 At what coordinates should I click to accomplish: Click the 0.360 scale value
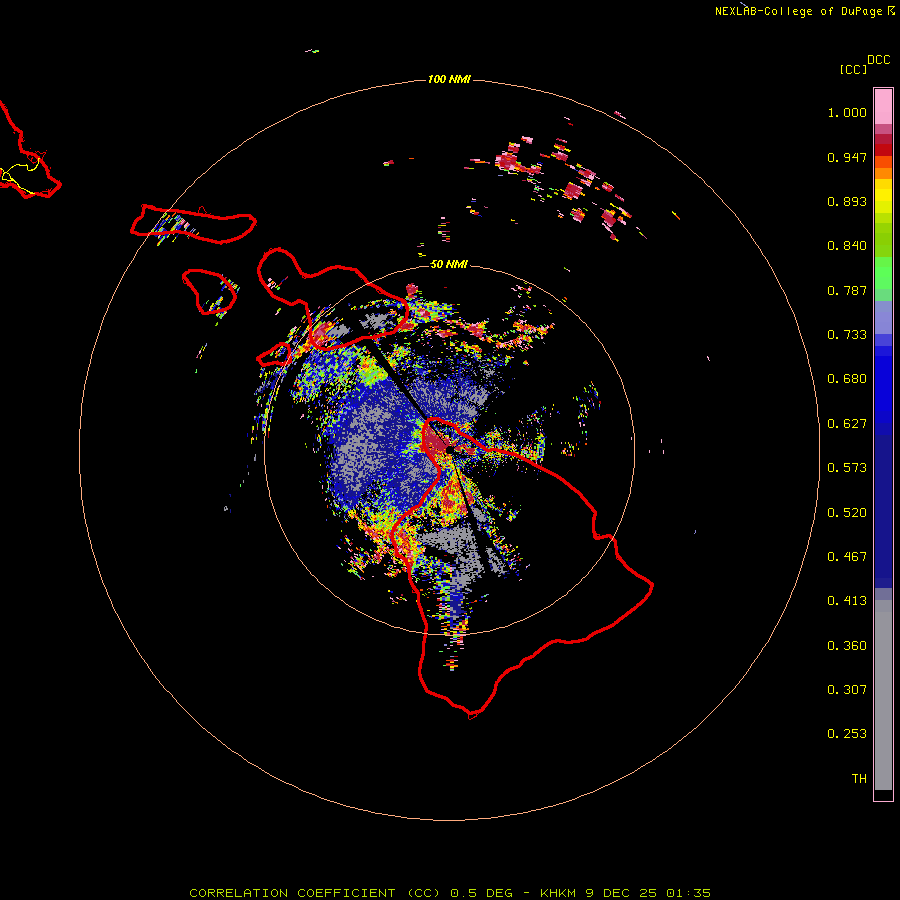847,646
